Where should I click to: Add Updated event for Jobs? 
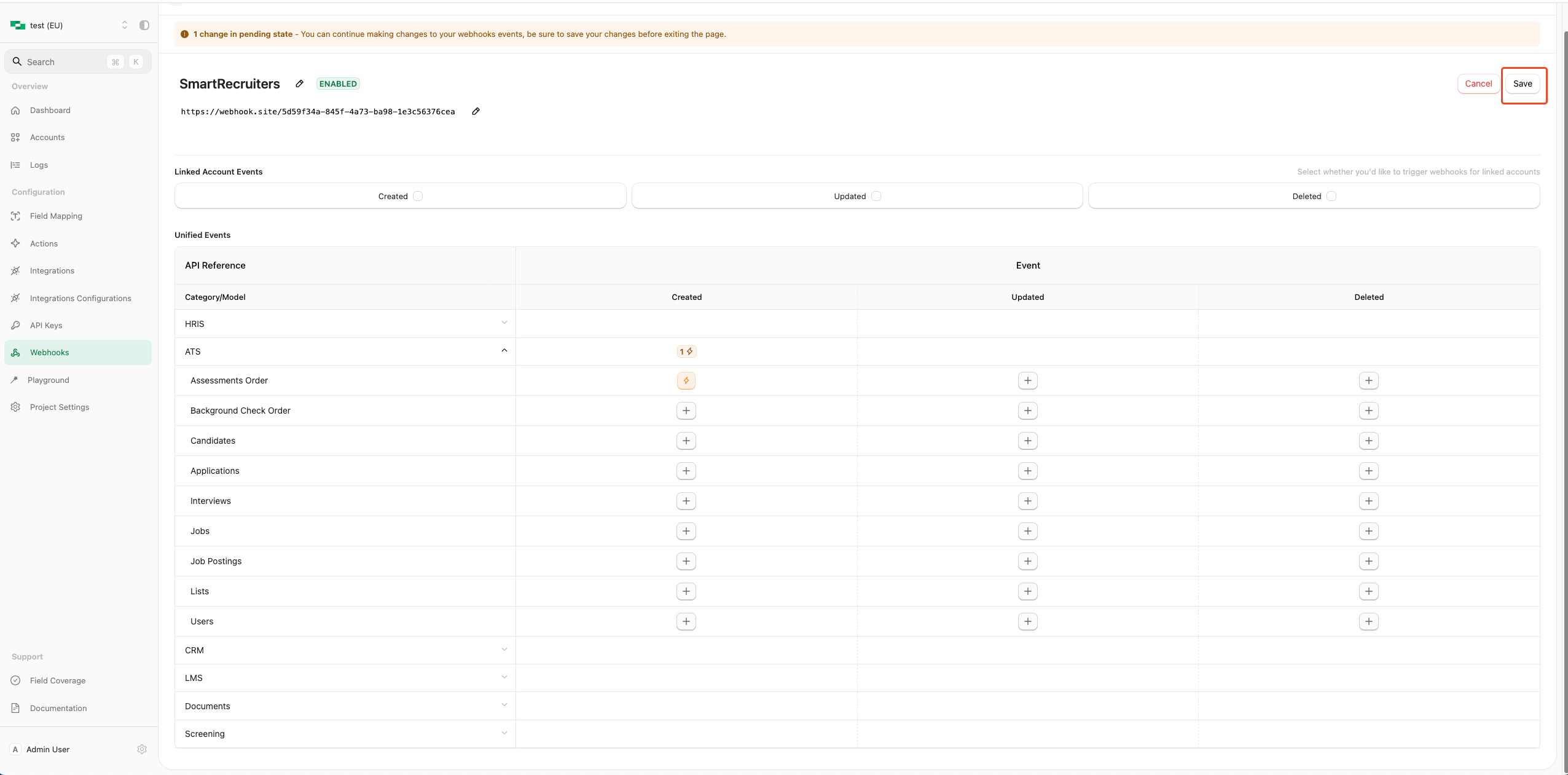[x=1027, y=531]
